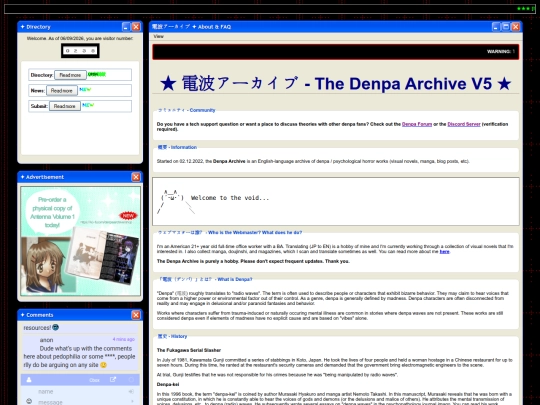Close the About & FAQ window

516,27
